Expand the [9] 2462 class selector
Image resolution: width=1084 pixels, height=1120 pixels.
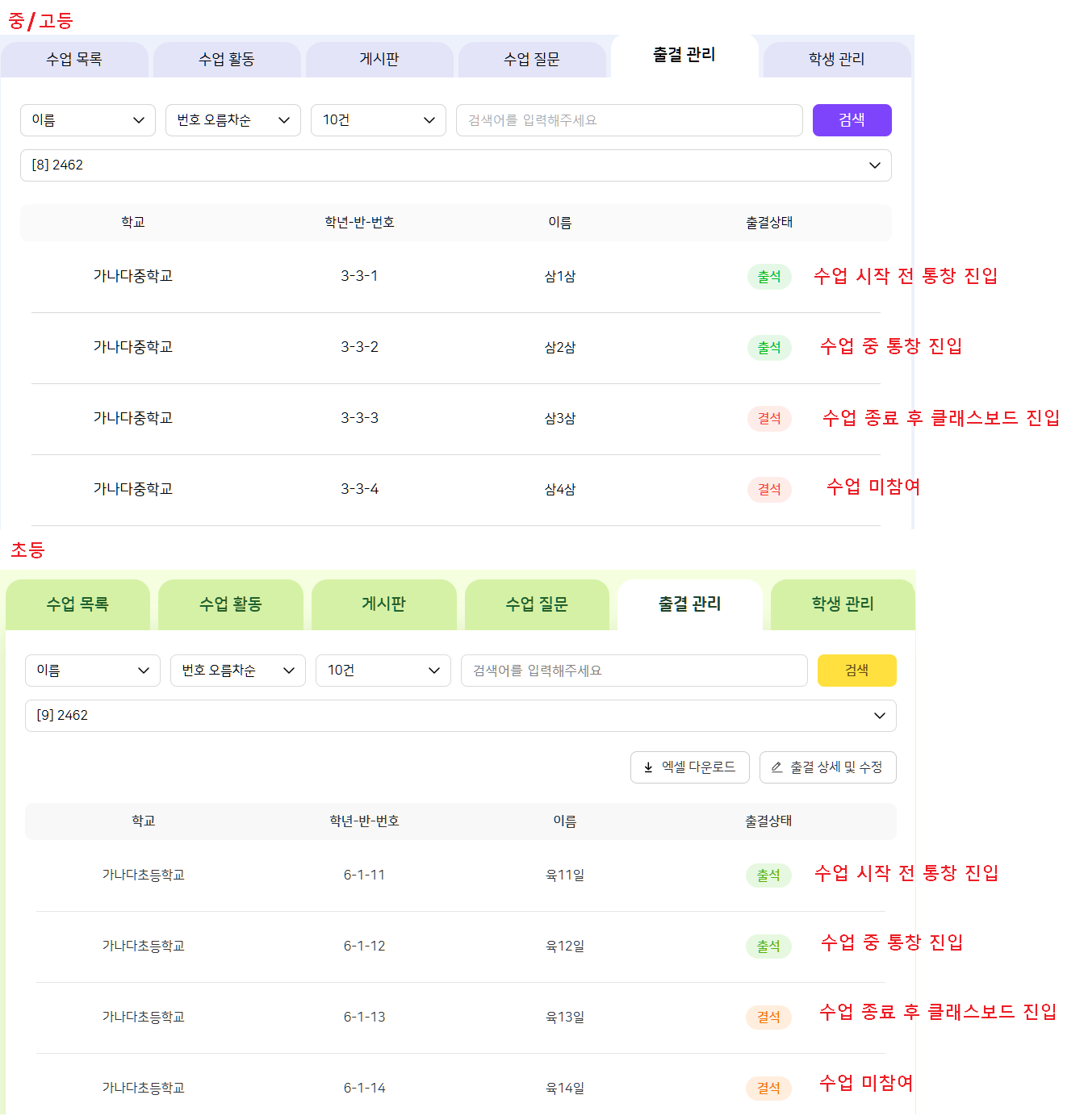(461, 716)
